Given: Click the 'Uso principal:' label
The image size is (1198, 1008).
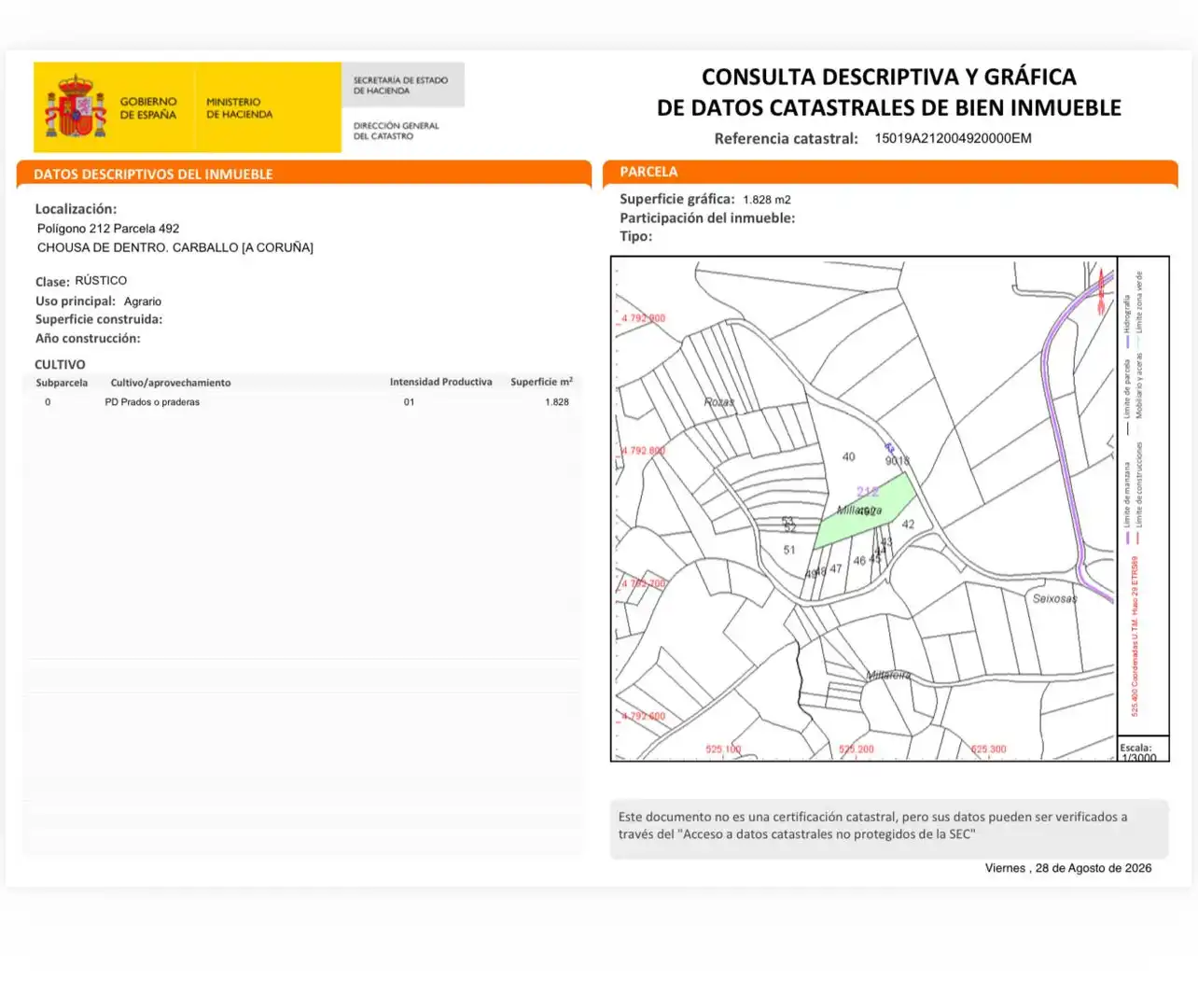Looking at the screenshot, I should point(76,301).
